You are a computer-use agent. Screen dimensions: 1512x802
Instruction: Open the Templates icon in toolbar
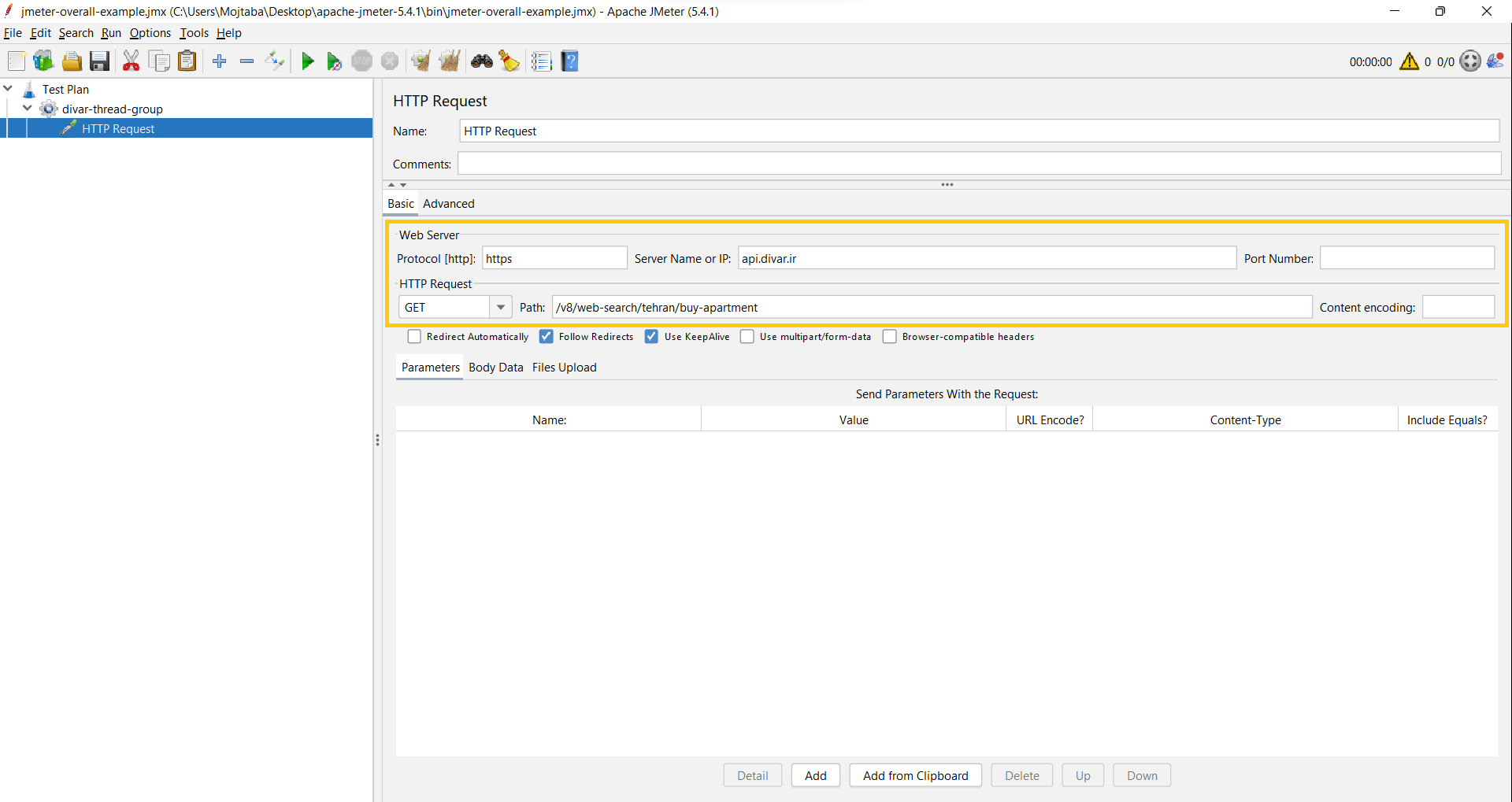point(43,61)
